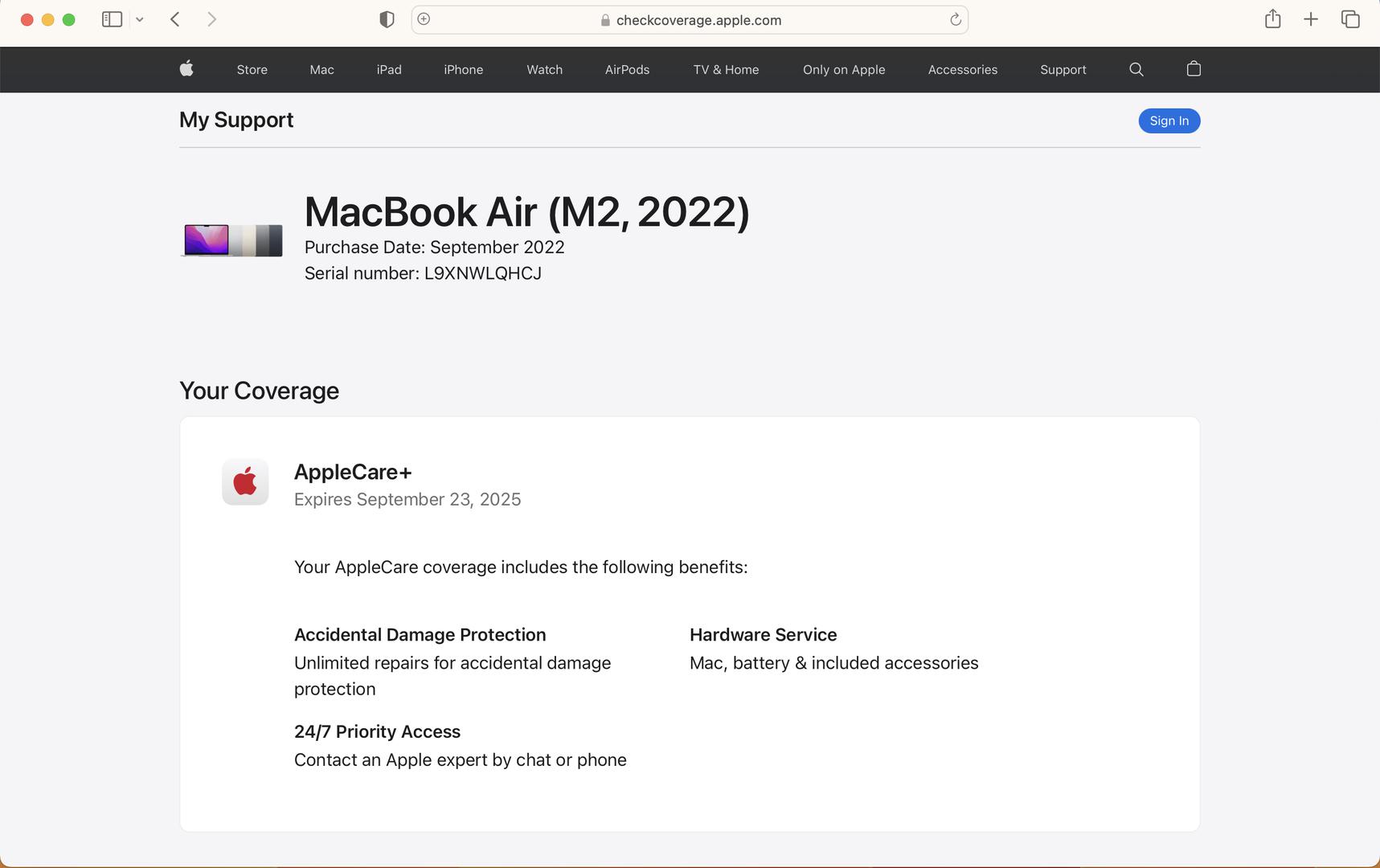
Task: Reload the page with refresh icon
Action: pyautogui.click(x=955, y=20)
